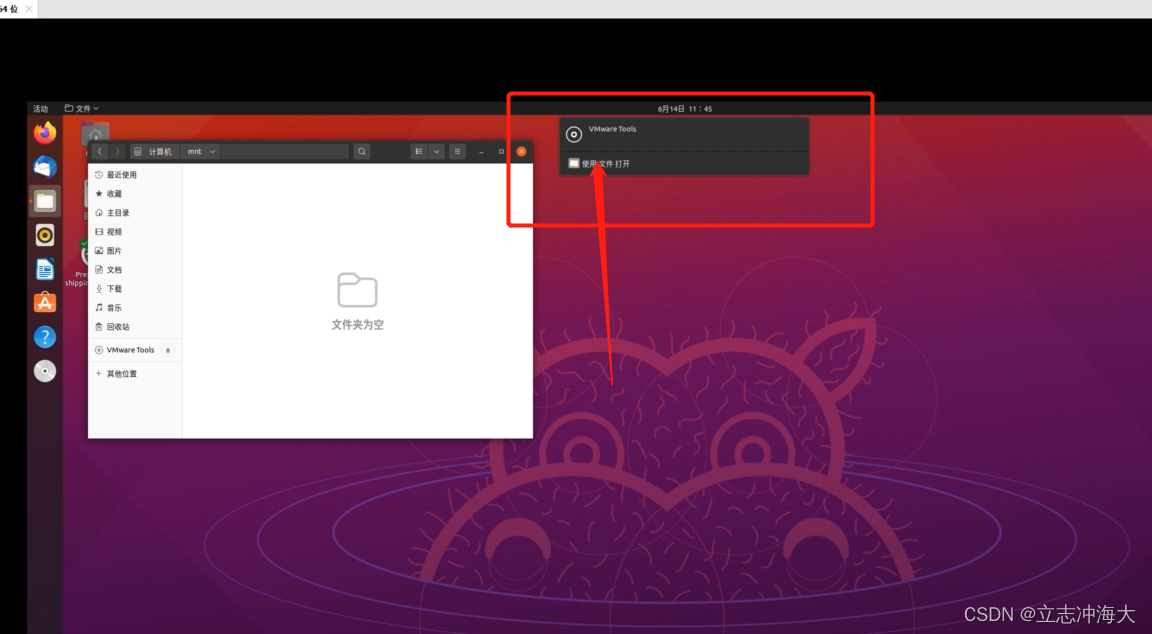Open the Home folder desktop icon

point(95,133)
